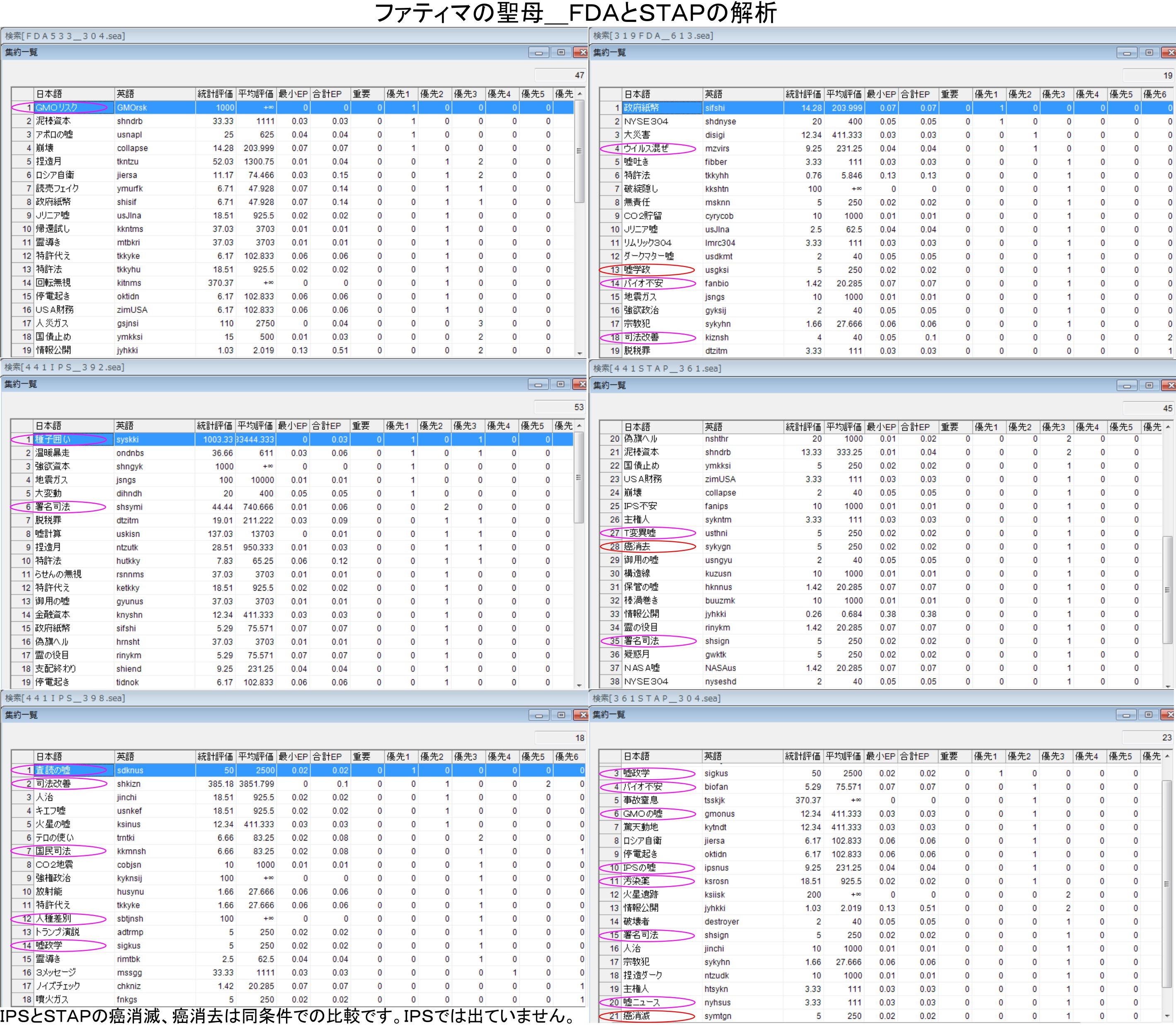Click the count field showing 47

pos(560,75)
